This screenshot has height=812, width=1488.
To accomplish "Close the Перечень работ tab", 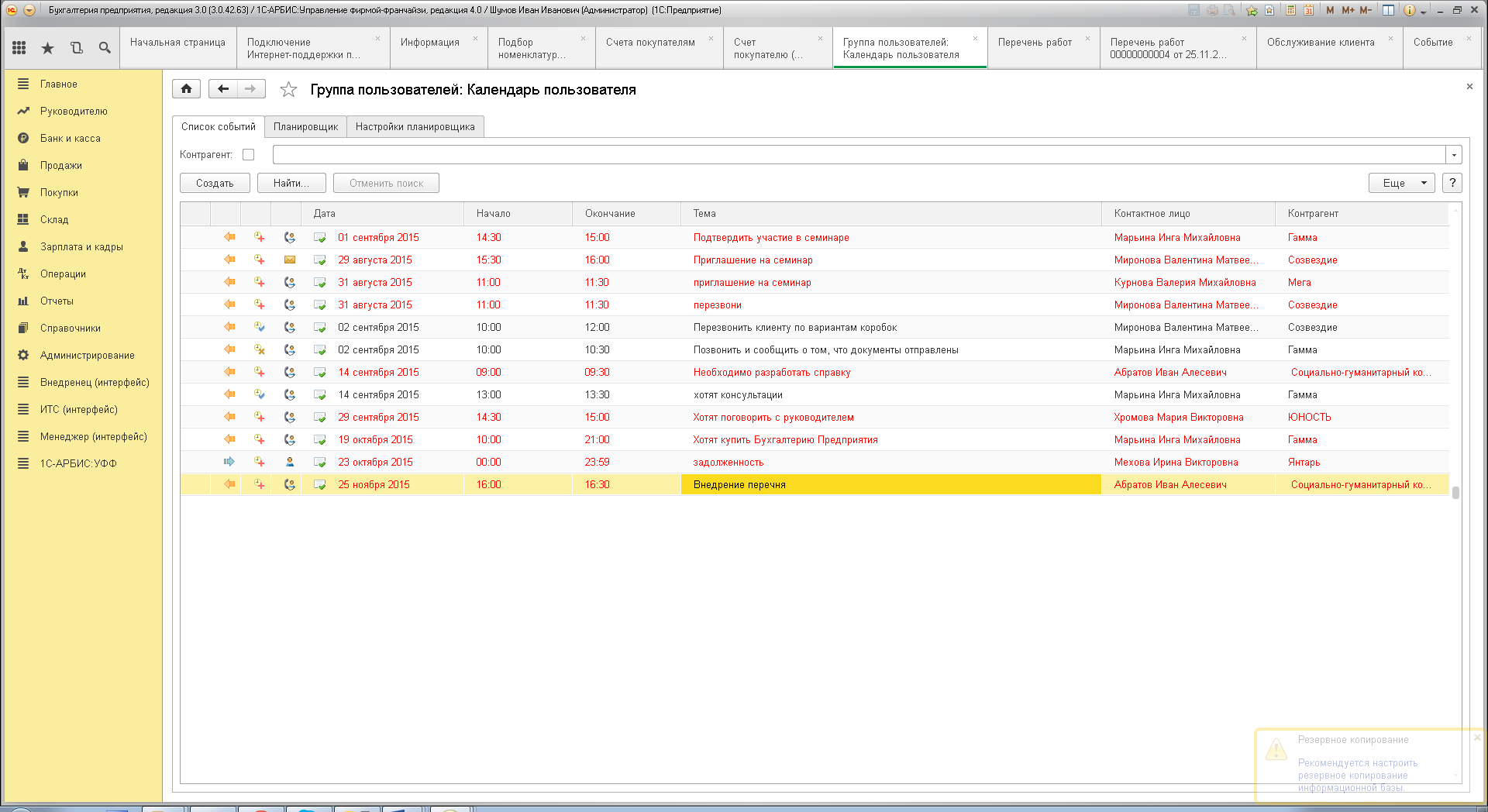I will [1087, 39].
